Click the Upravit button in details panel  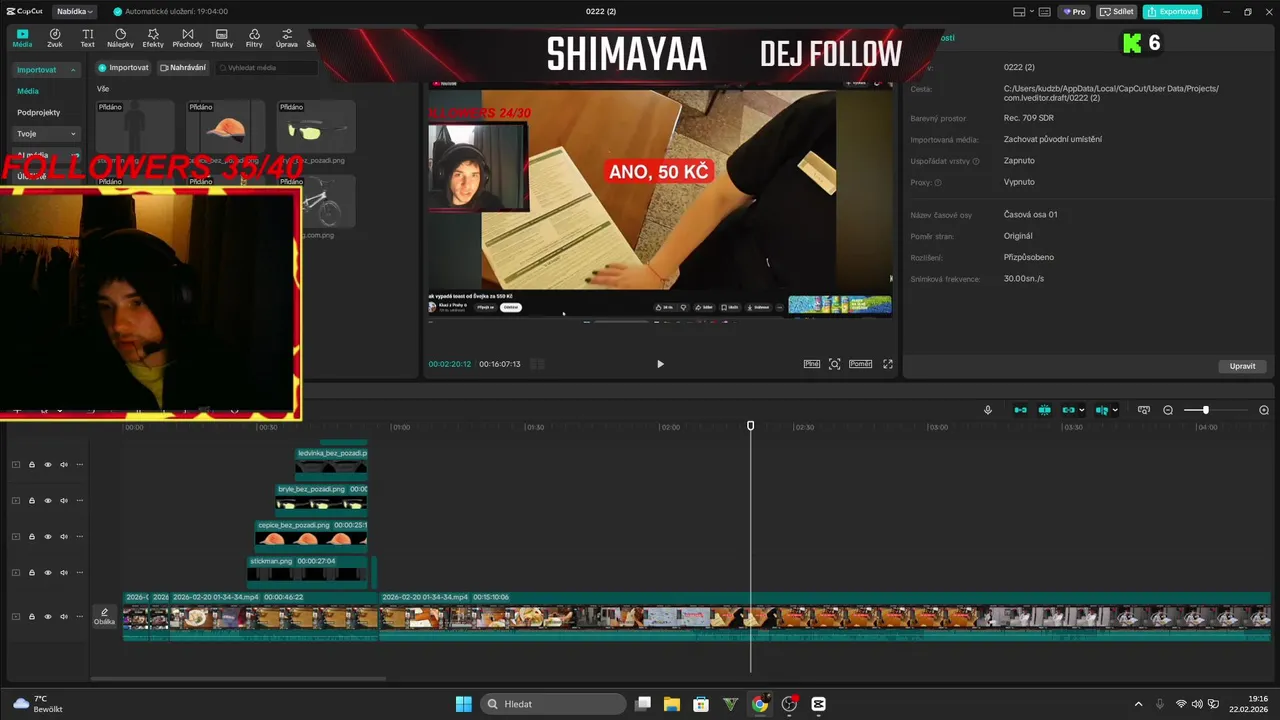tap(1242, 366)
